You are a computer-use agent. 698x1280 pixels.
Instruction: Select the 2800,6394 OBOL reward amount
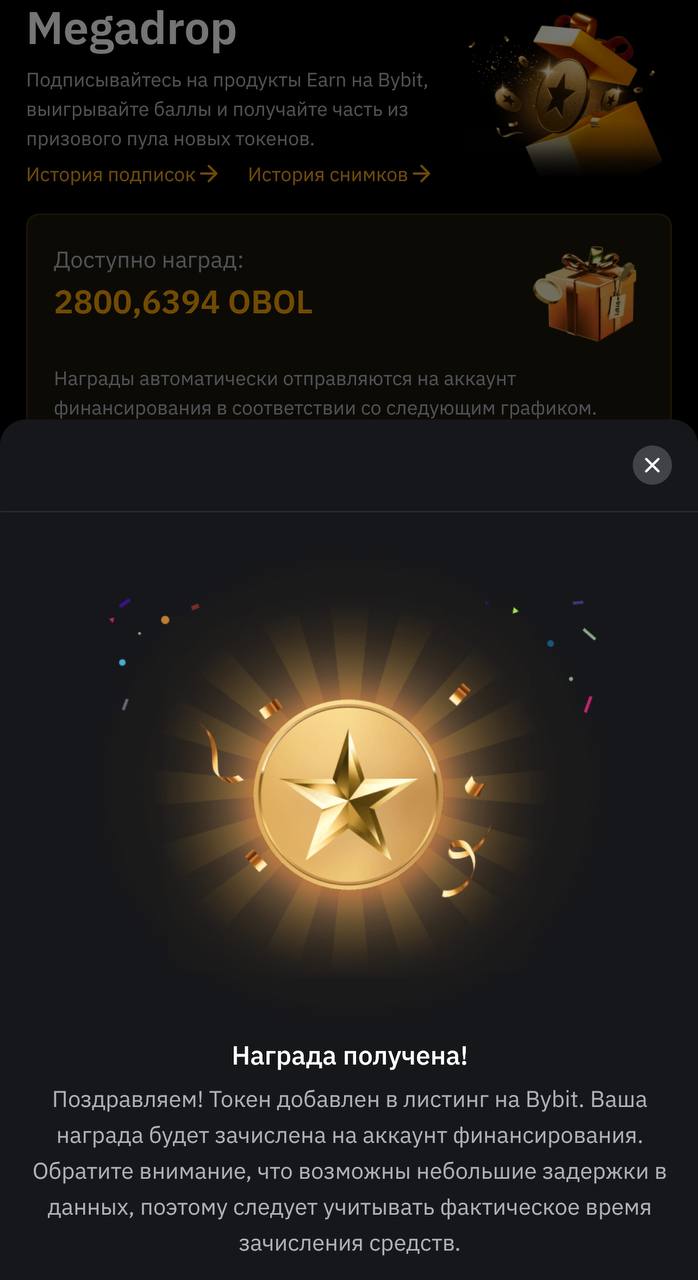click(x=183, y=302)
